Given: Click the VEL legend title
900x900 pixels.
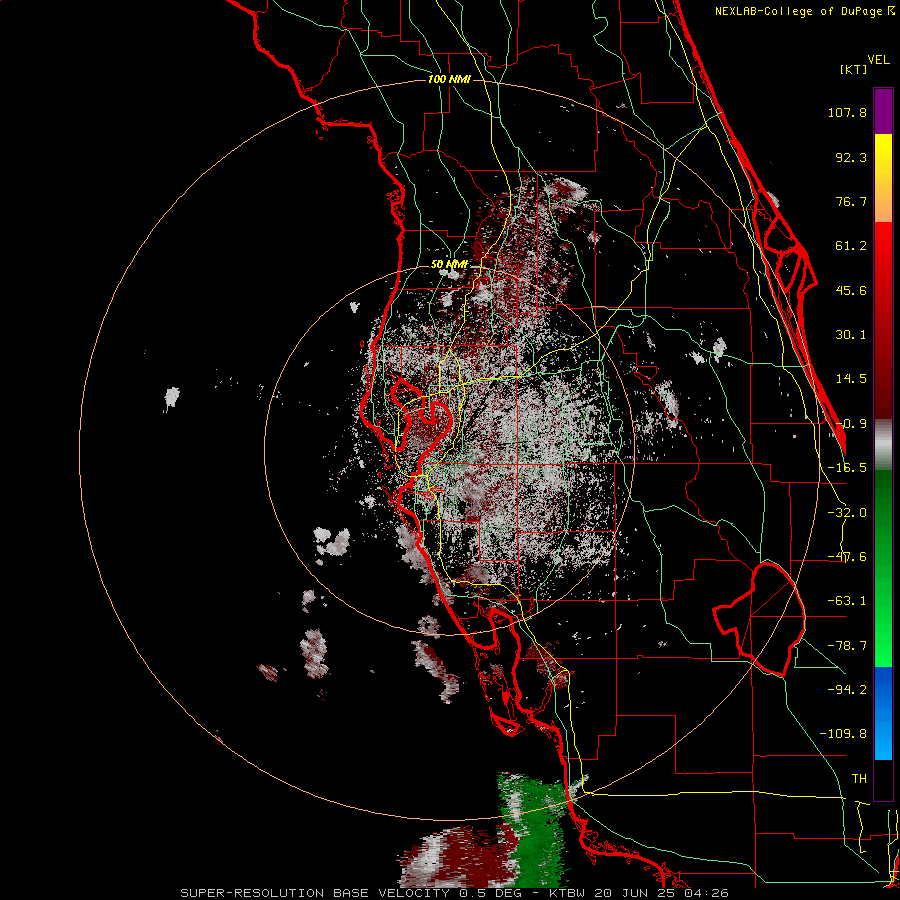Looking at the screenshot, I should point(878,60).
